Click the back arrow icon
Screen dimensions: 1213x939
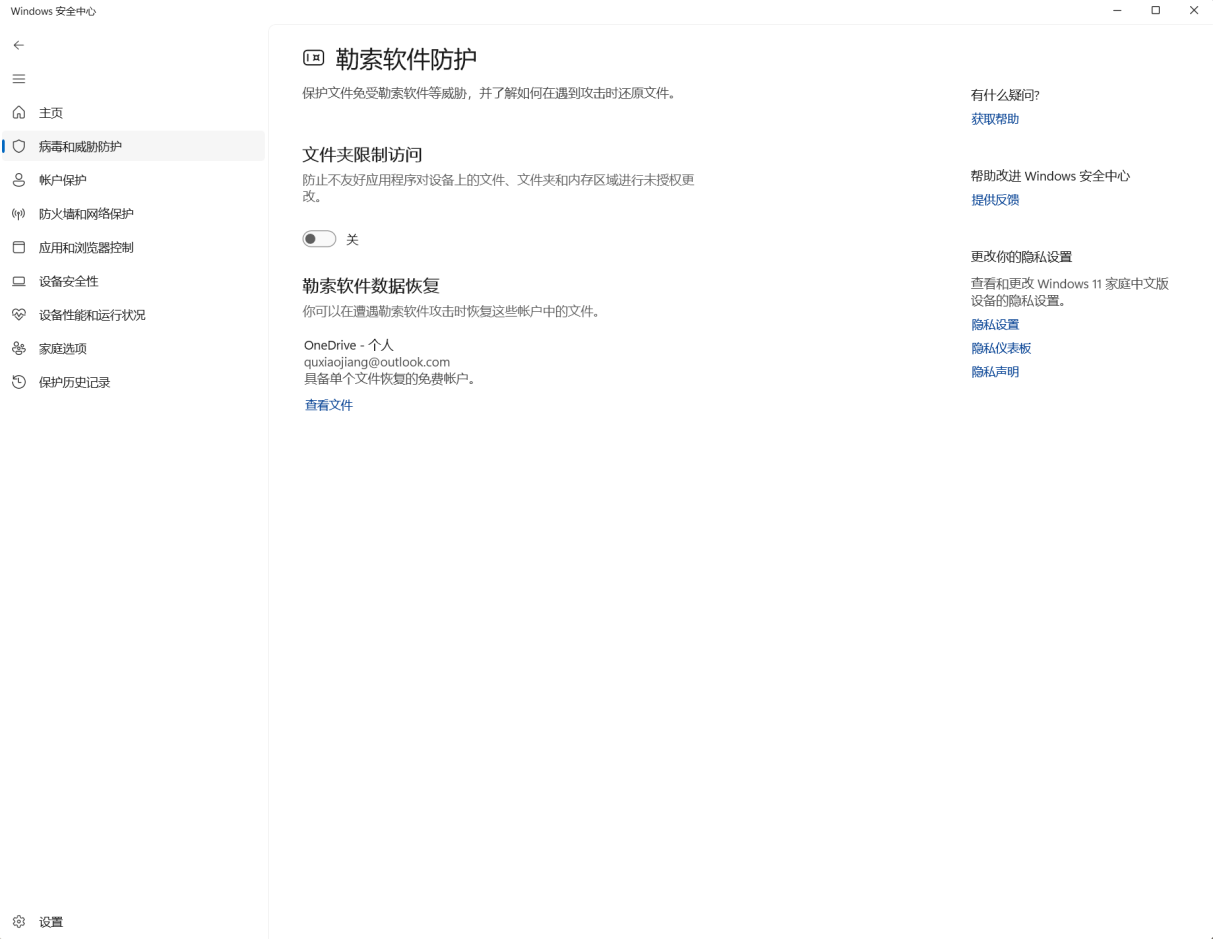coord(19,45)
